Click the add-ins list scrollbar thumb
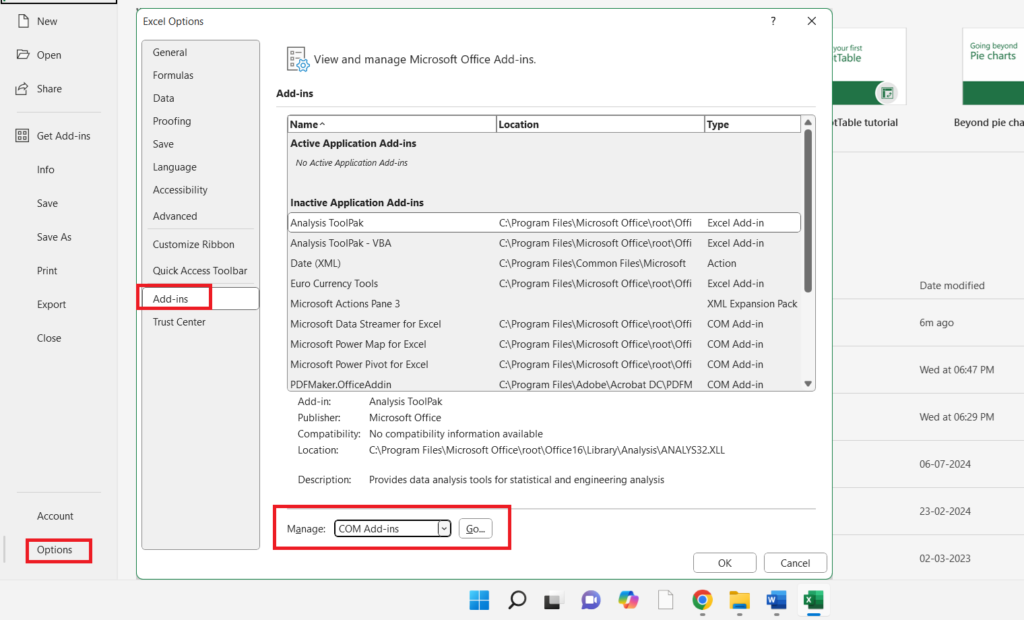The width and height of the screenshot is (1024, 620). click(808, 210)
